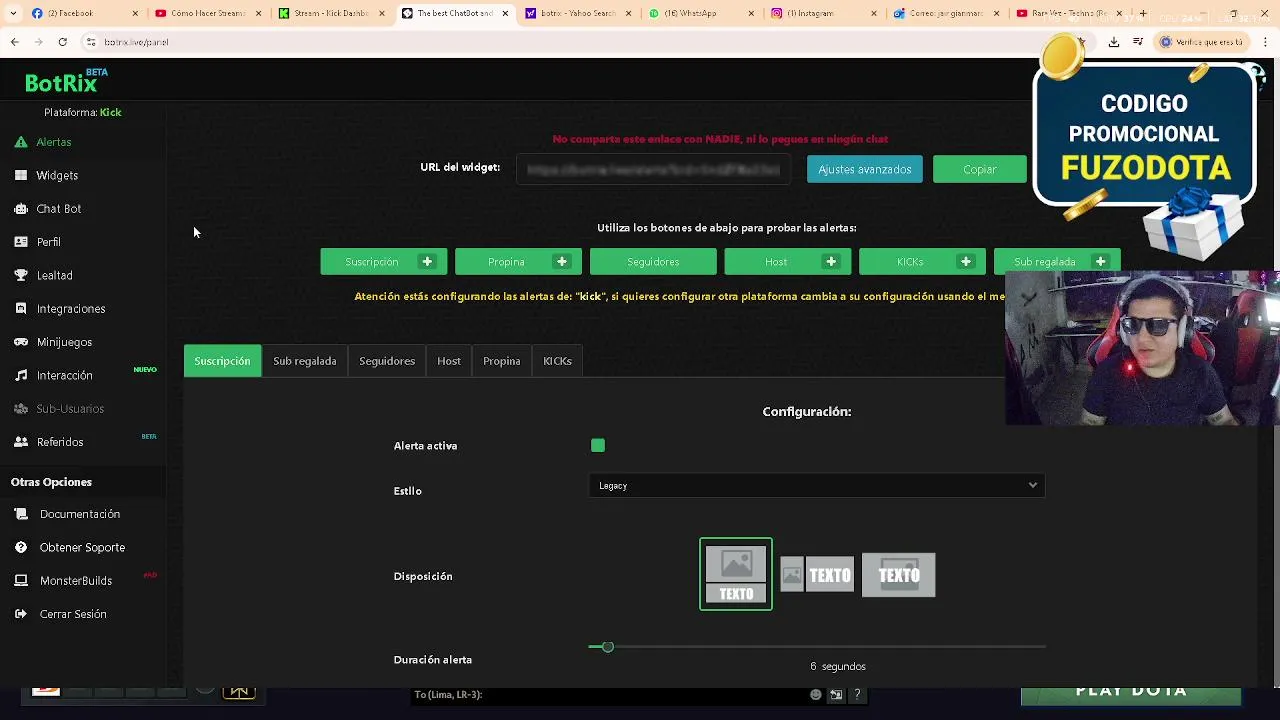Switch to the Host tab
1280x720 pixels.
pyautogui.click(x=449, y=361)
